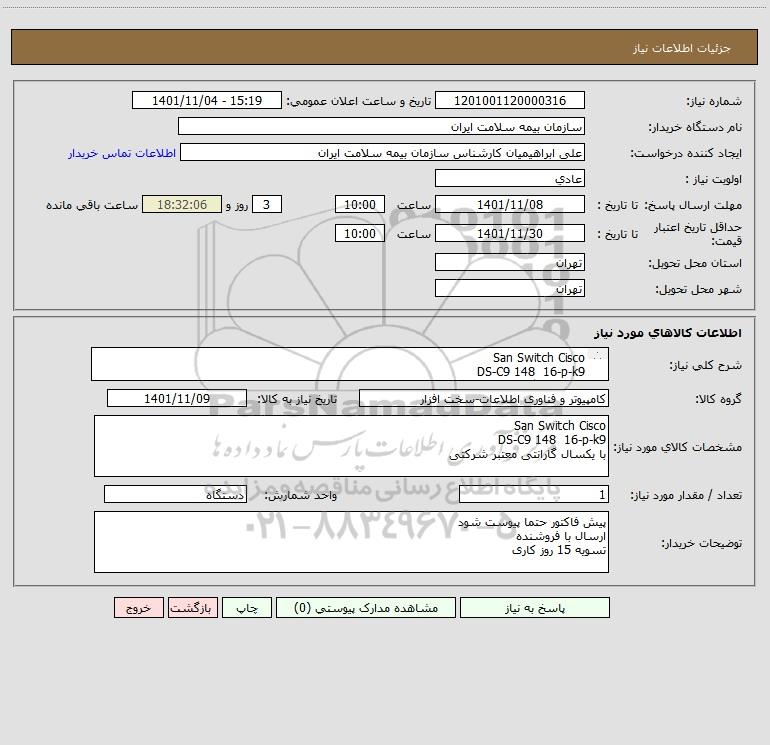Click buyer notes text area
This screenshot has height=745, width=770.
pos(351,542)
